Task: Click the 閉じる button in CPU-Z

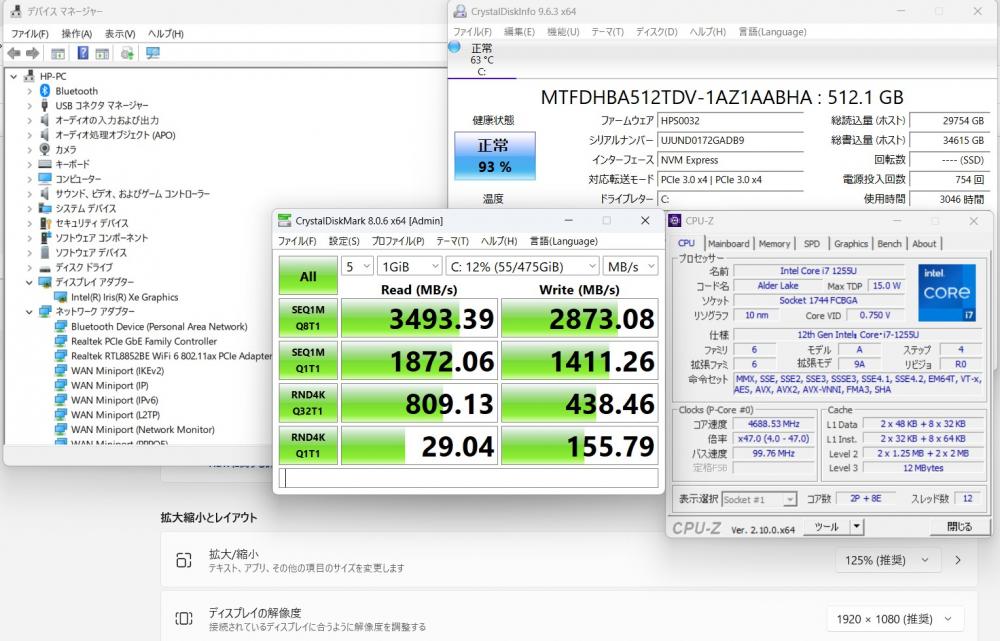Action: (x=959, y=527)
